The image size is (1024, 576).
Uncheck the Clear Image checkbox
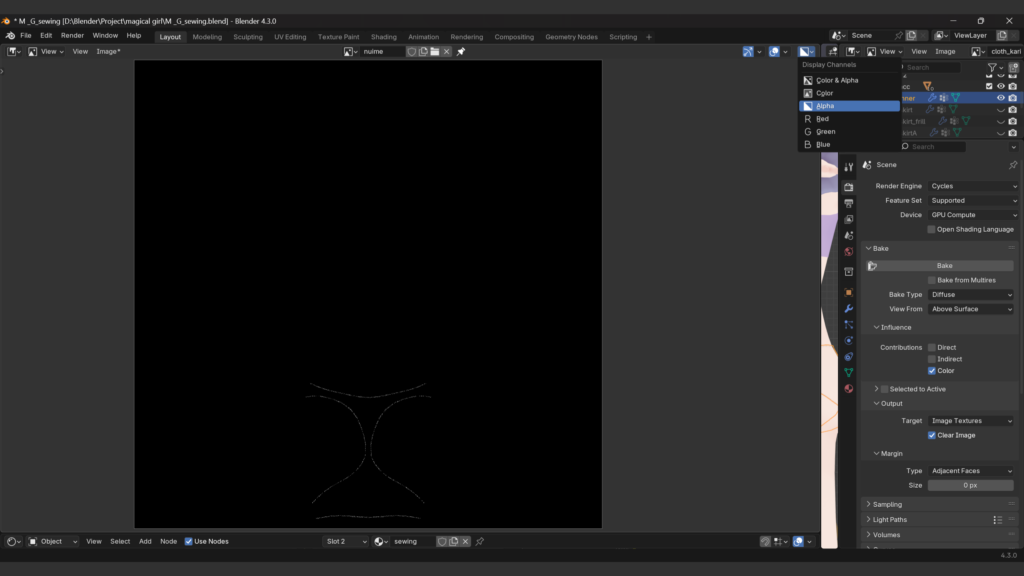[932, 435]
